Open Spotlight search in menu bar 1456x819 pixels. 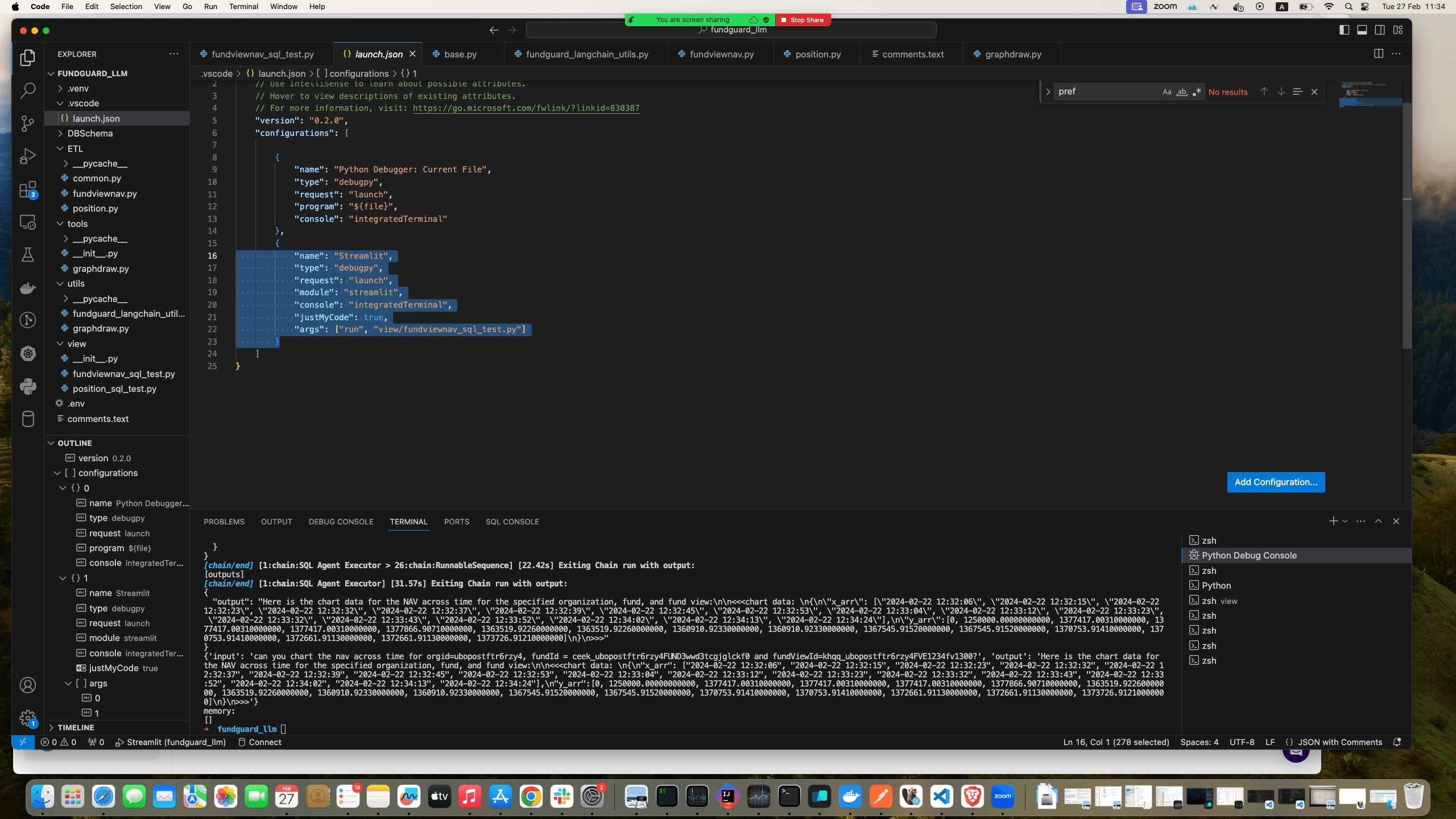click(x=1349, y=7)
